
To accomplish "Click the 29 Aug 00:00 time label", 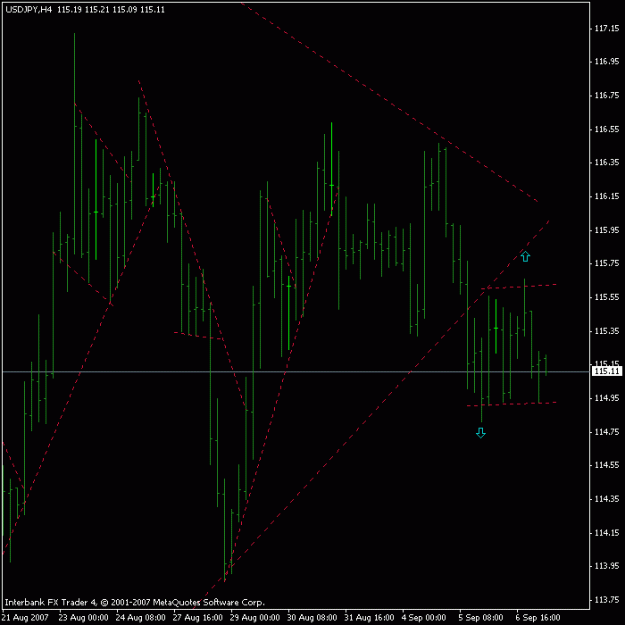I will pyautogui.click(x=255, y=618).
